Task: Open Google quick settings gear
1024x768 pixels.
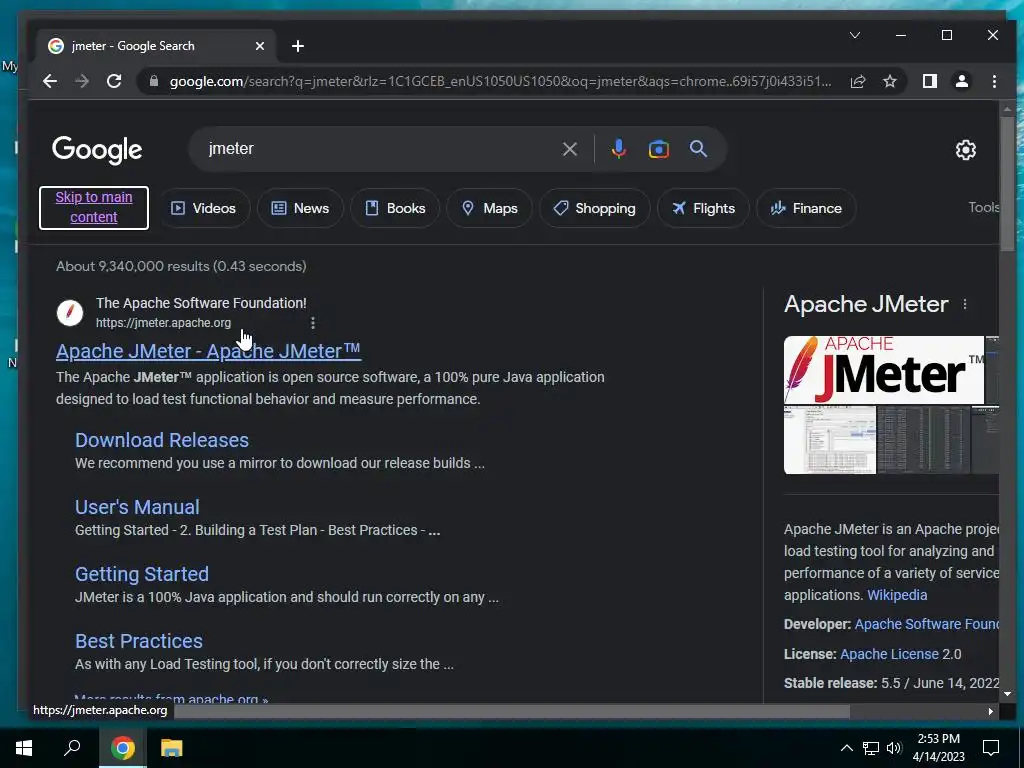Action: point(965,150)
